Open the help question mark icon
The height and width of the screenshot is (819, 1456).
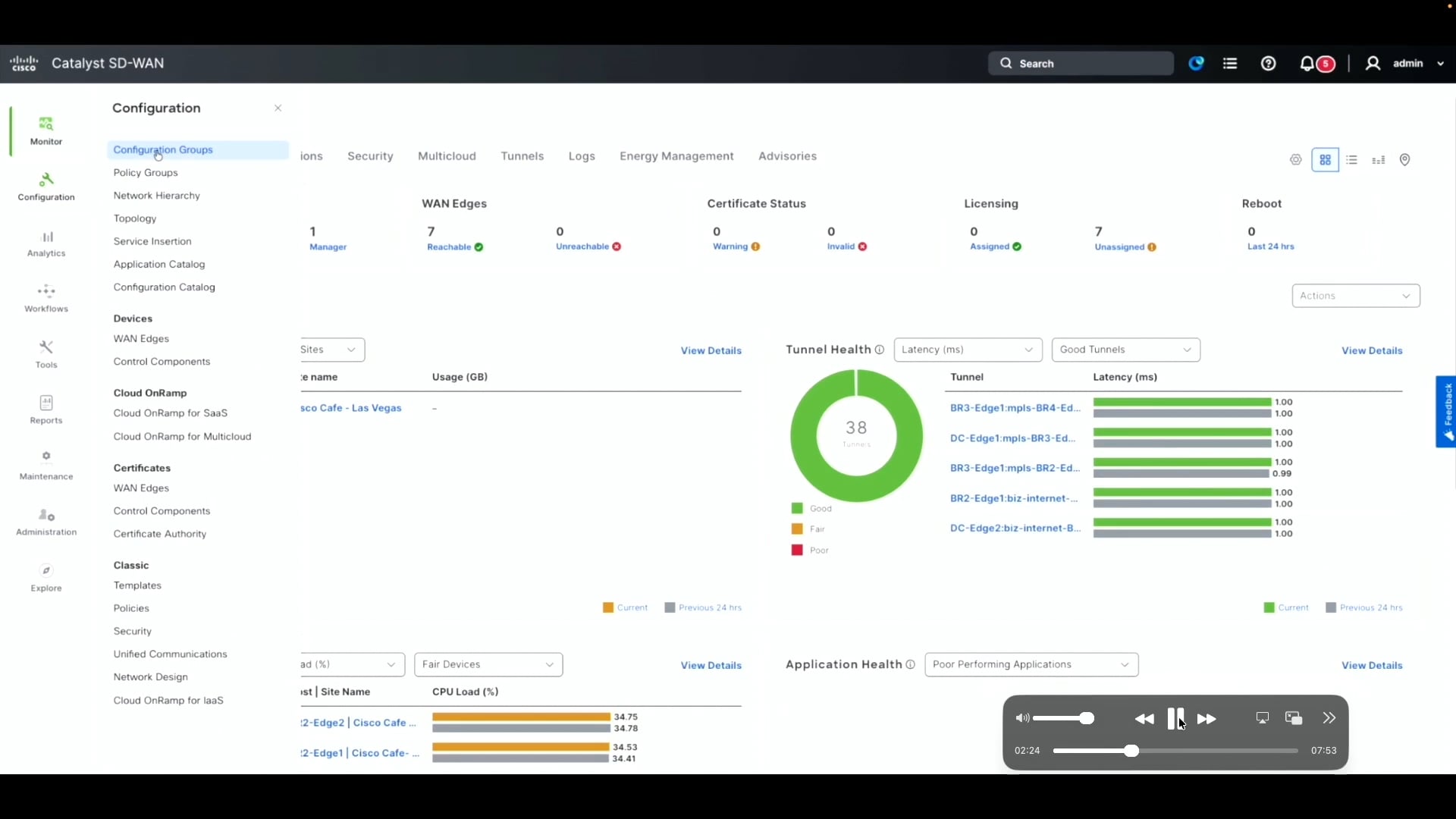[x=1269, y=64]
